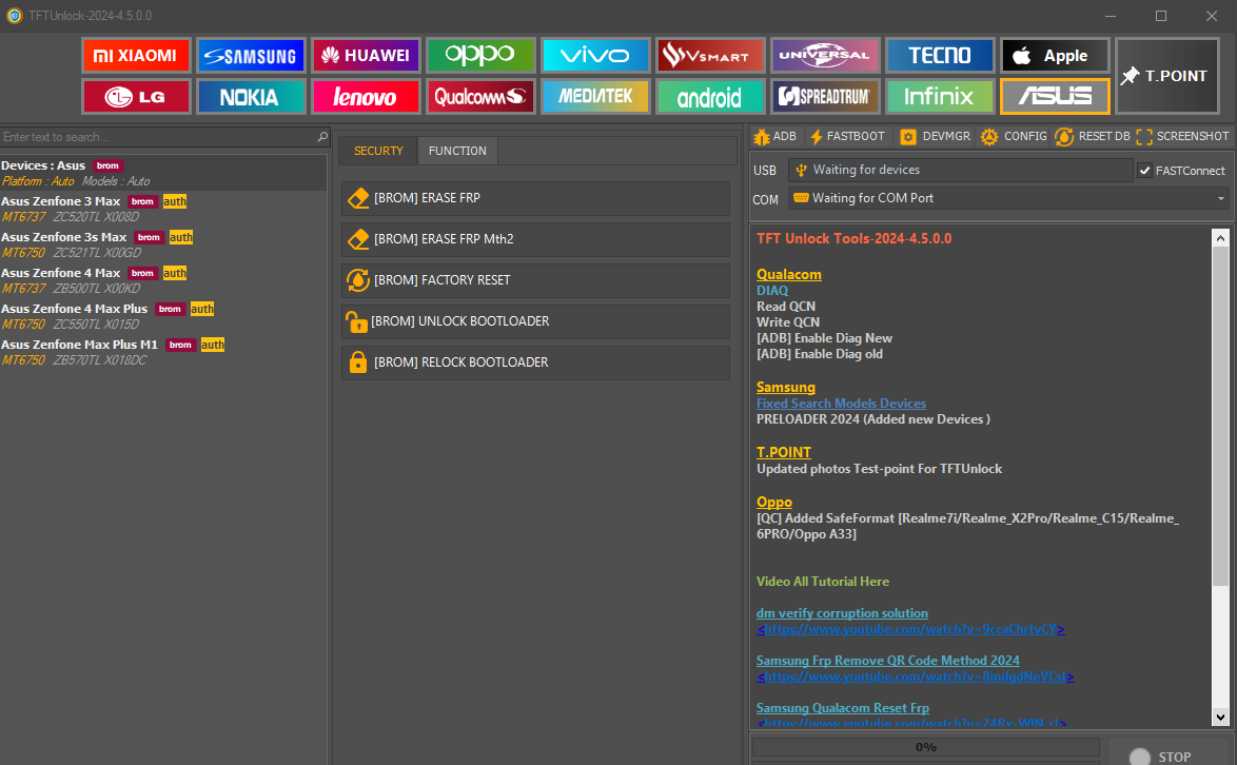Choose [BROM] FACTORY RESET operation
This screenshot has height=765, width=1237.
pos(536,279)
